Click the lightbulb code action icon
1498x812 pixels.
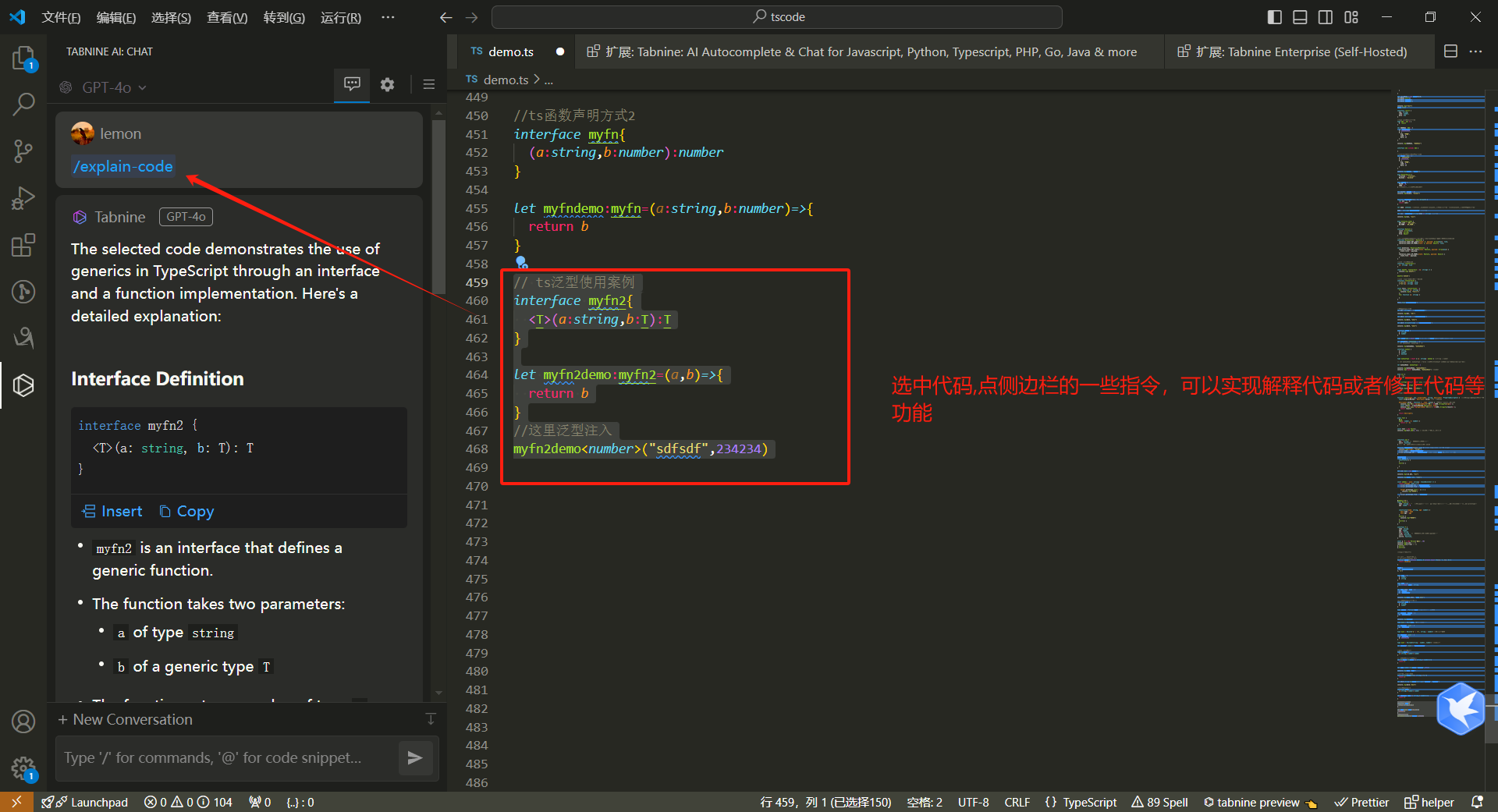(521, 262)
